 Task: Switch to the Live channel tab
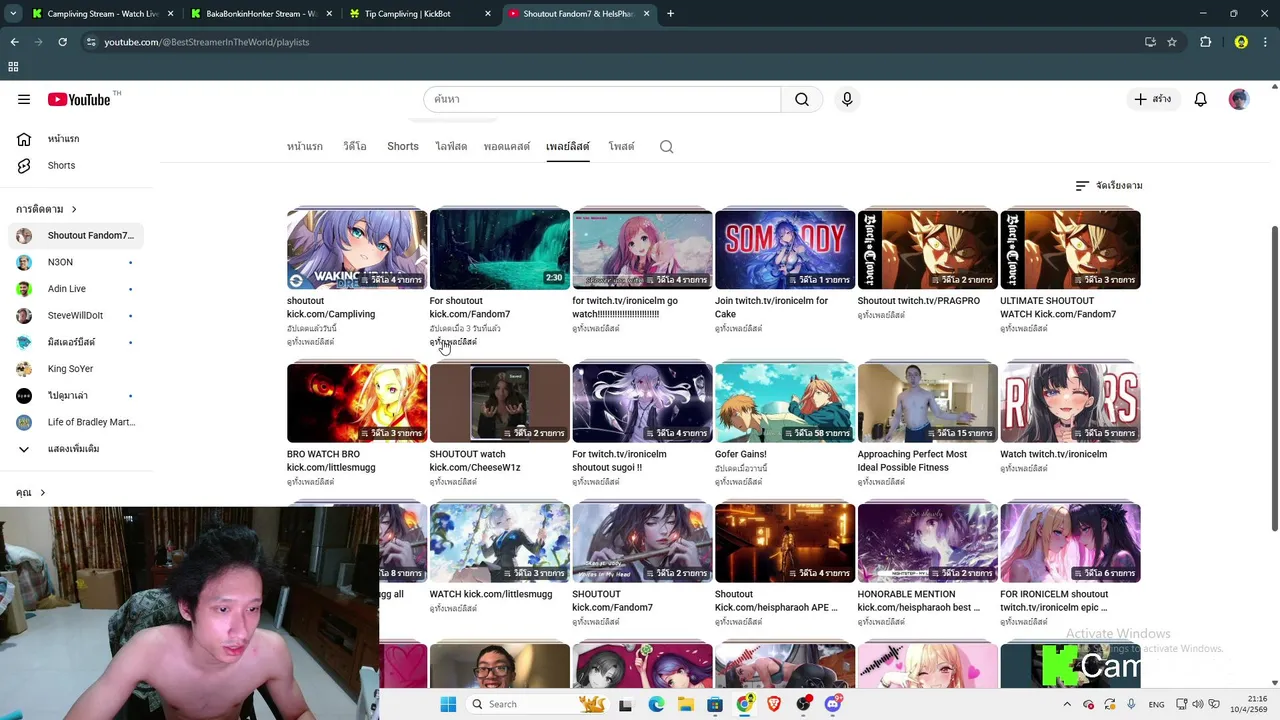coord(451,147)
